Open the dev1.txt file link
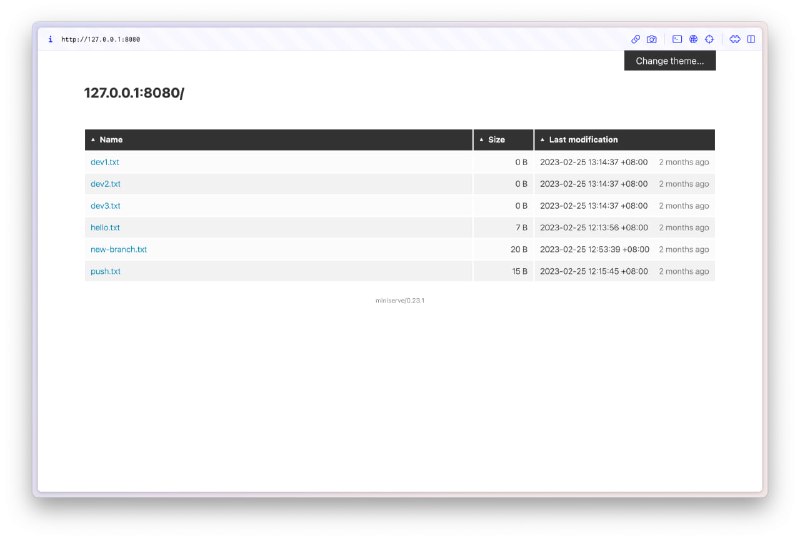The height and width of the screenshot is (540, 800). [x=105, y=162]
